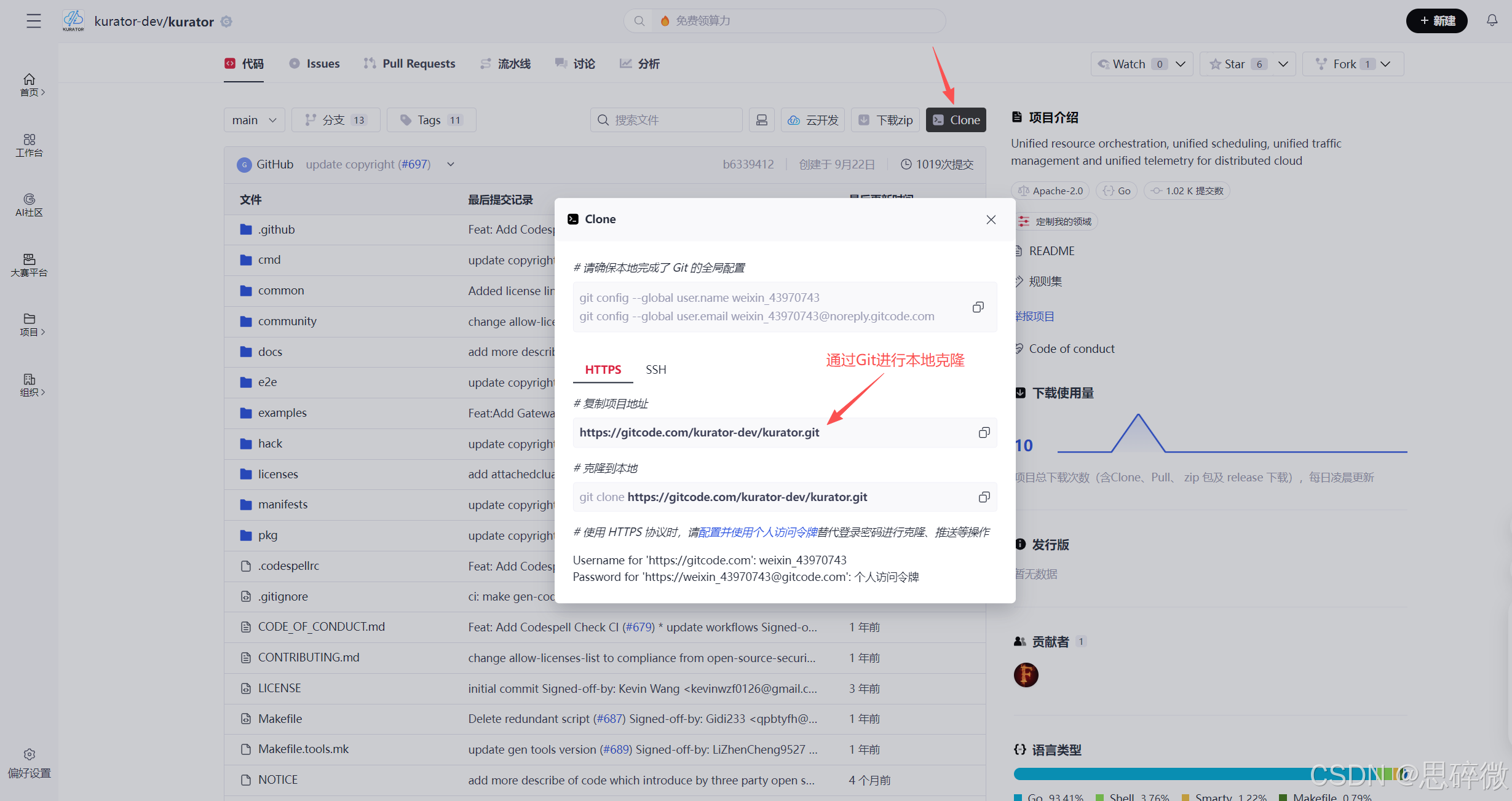Expand the Fork dropdown arrow
Viewport: 1512px width, 801px height.
[x=1385, y=64]
